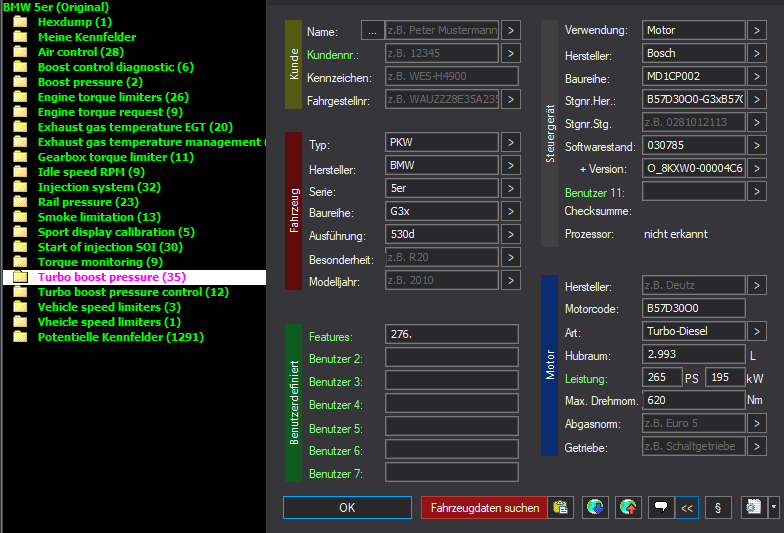Open arrow next to Art Turbo-Diesel
The height and width of the screenshot is (533, 784).
point(757,332)
